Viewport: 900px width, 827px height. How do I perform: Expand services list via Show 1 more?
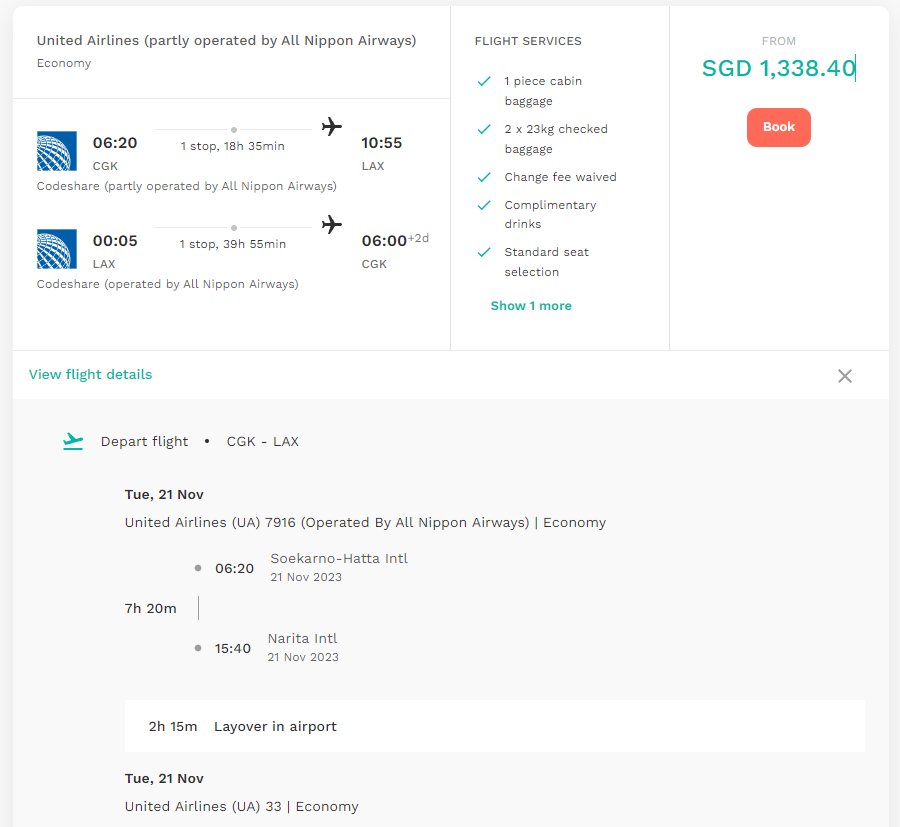coord(531,306)
